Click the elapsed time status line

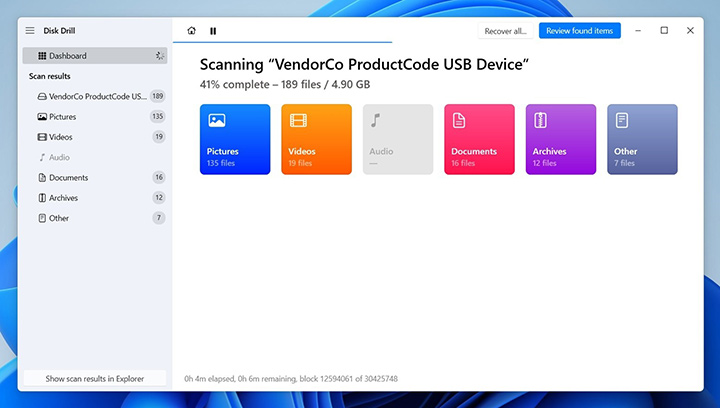click(291, 379)
